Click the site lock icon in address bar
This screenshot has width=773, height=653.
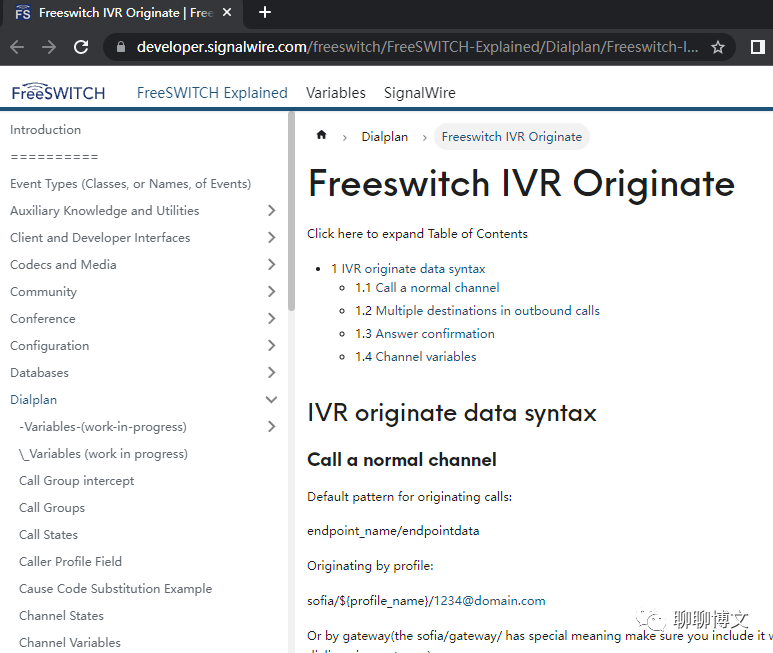tap(120, 47)
